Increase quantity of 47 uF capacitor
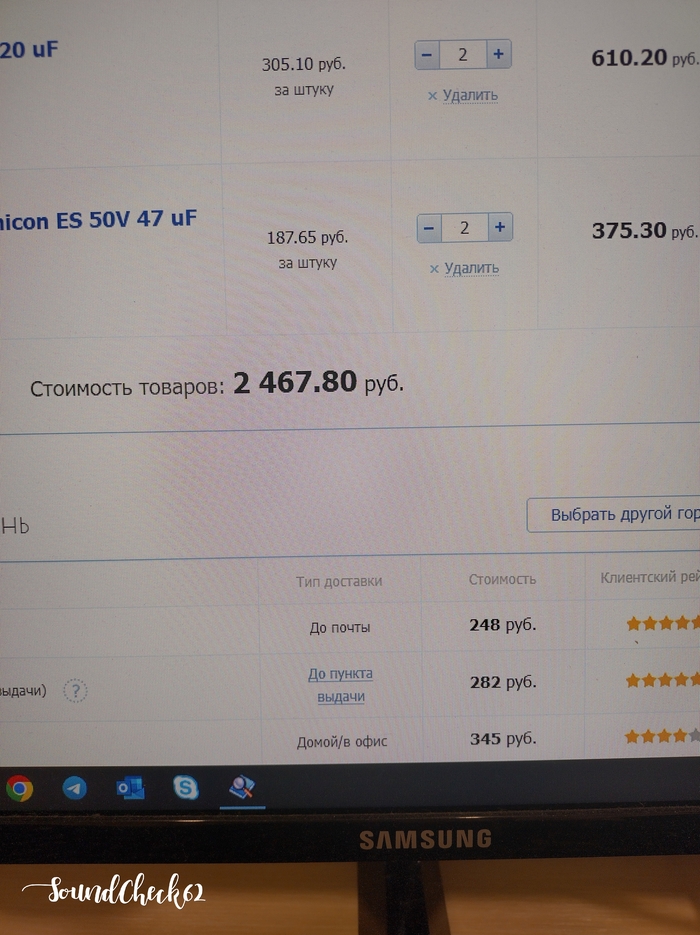Screen dimensions: 700x935 [x=500, y=227]
